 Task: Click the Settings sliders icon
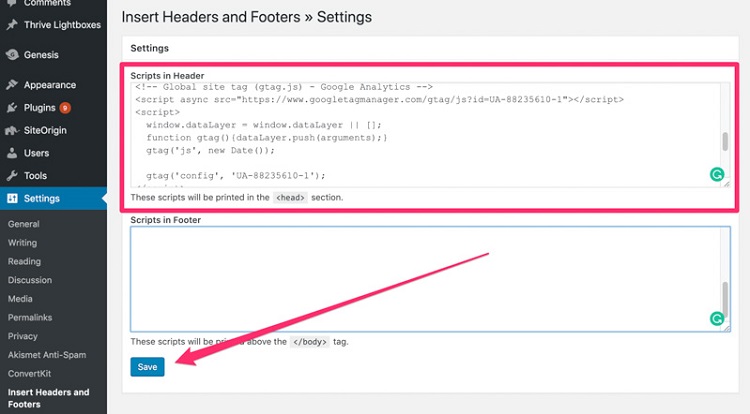(x=12, y=198)
